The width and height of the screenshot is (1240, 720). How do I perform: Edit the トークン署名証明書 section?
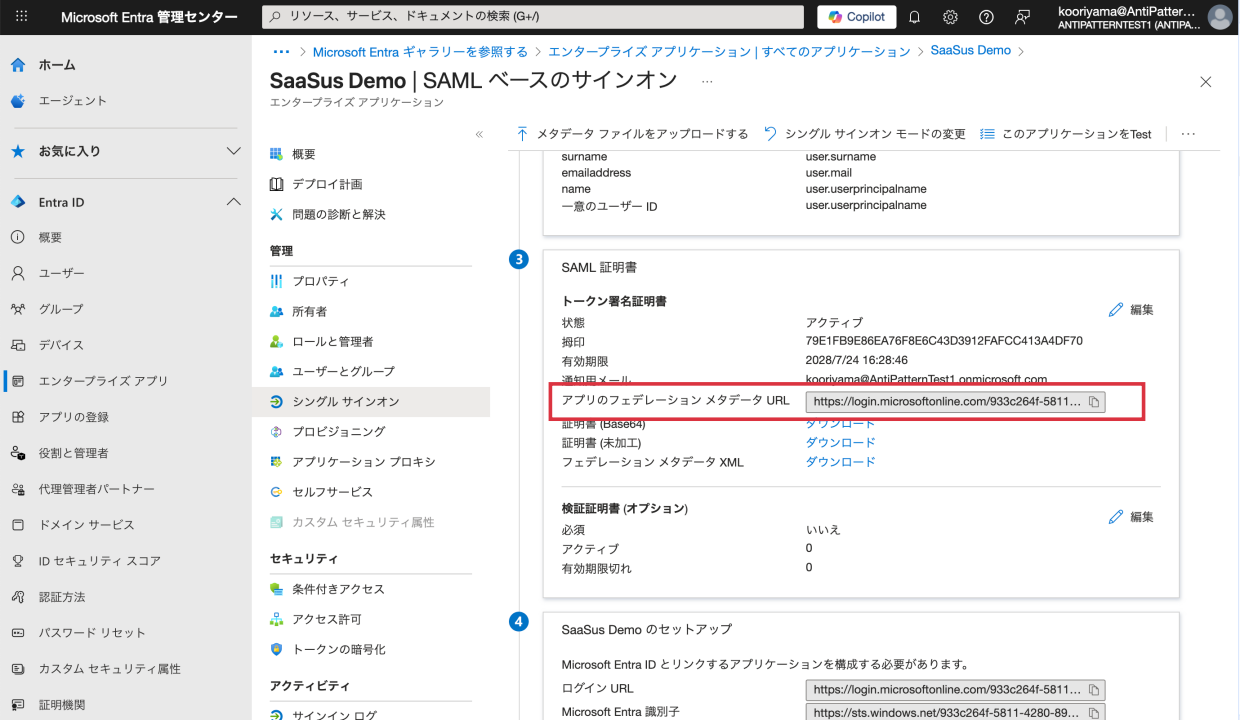(1131, 310)
